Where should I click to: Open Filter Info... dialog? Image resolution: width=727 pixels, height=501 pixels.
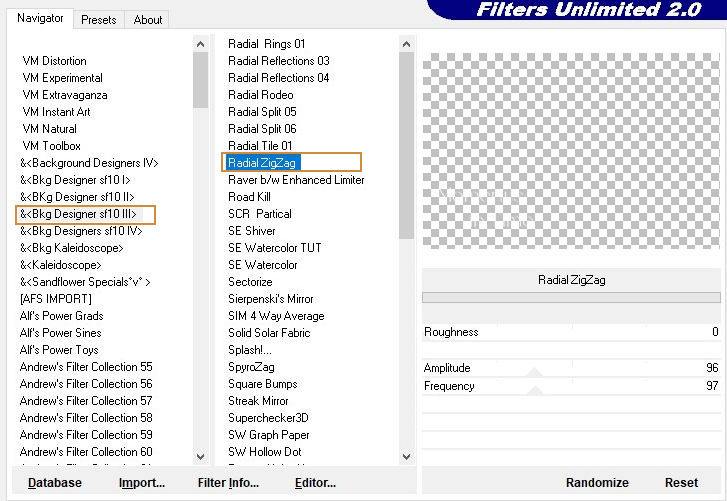coord(228,483)
